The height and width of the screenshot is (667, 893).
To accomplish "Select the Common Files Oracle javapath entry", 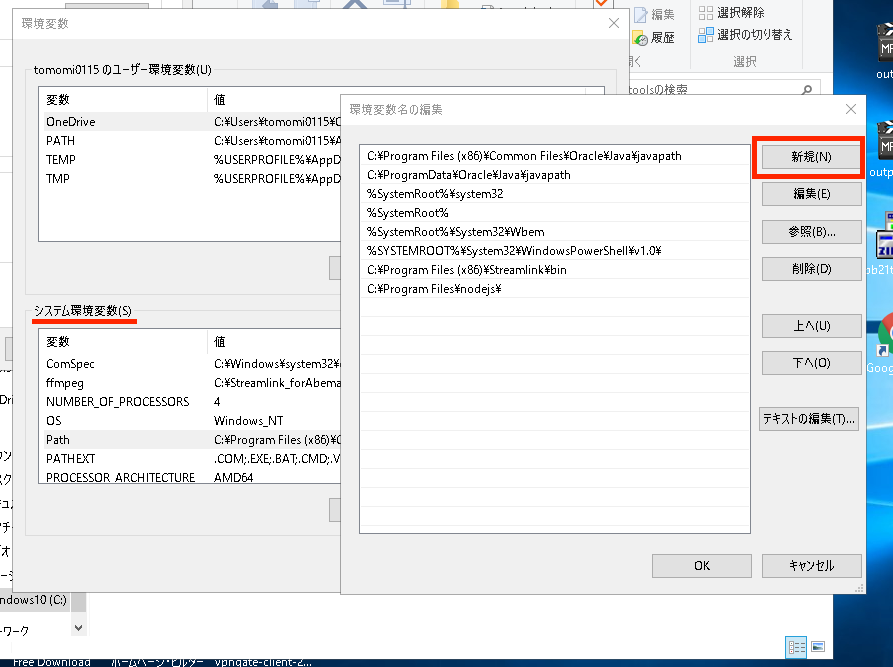I will [555, 156].
